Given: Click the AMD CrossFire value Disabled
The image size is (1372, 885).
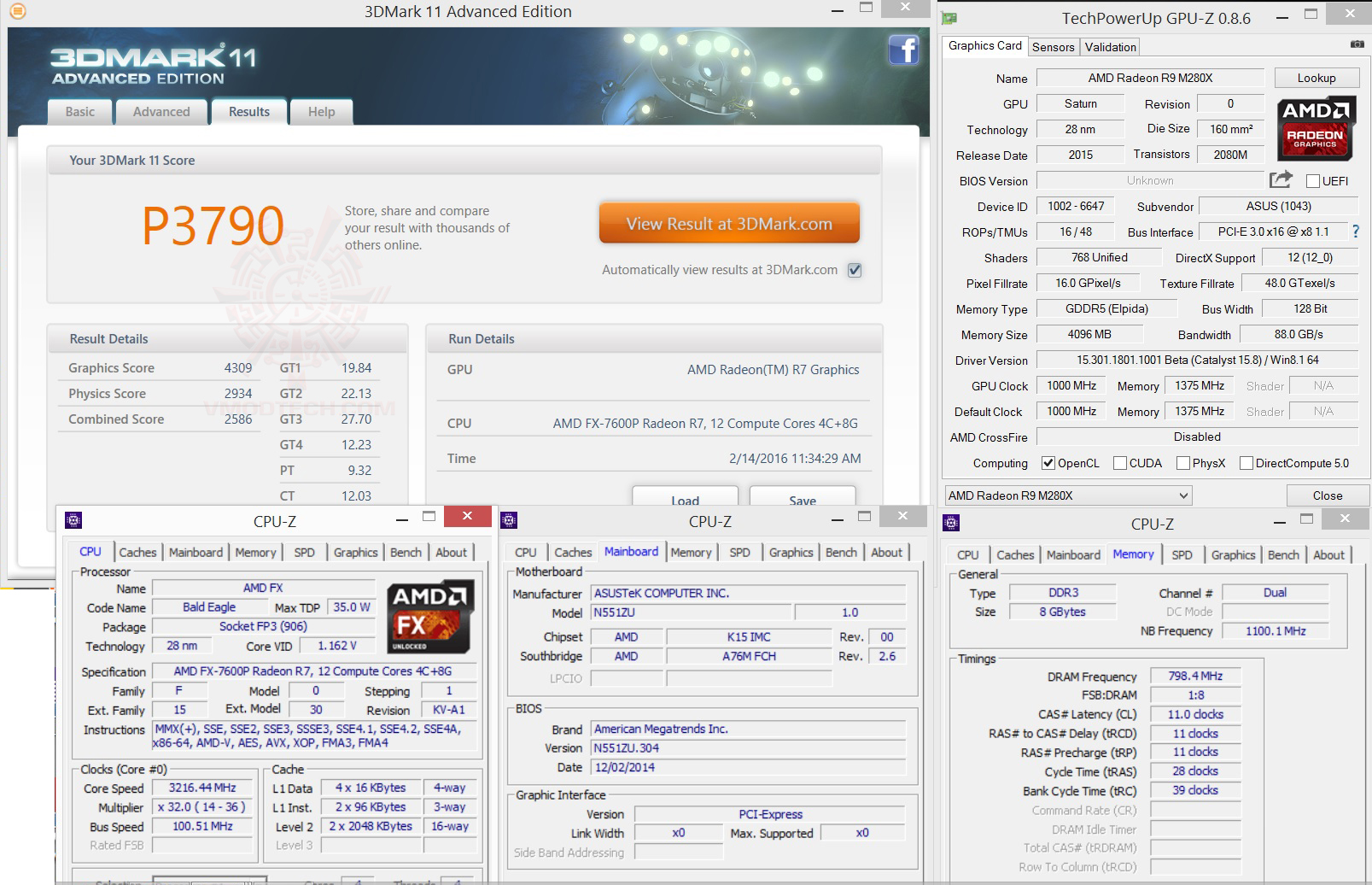Looking at the screenshot, I should pyautogui.click(x=1197, y=437).
